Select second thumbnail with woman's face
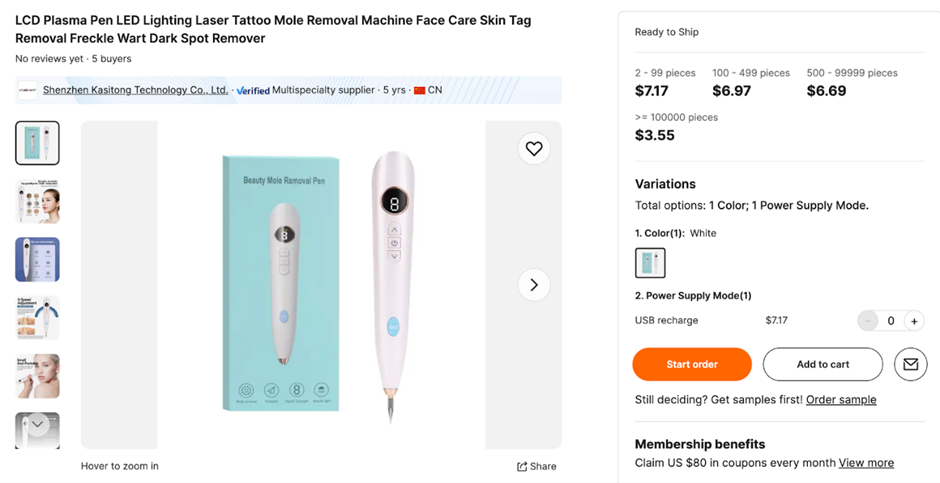The height and width of the screenshot is (483, 940). click(x=38, y=201)
